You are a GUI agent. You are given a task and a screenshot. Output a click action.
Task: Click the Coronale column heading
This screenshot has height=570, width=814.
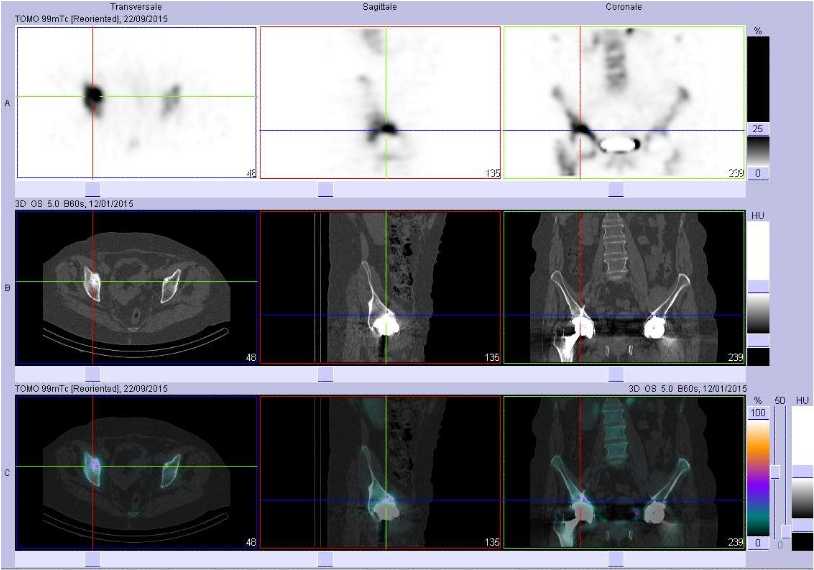pos(623,7)
